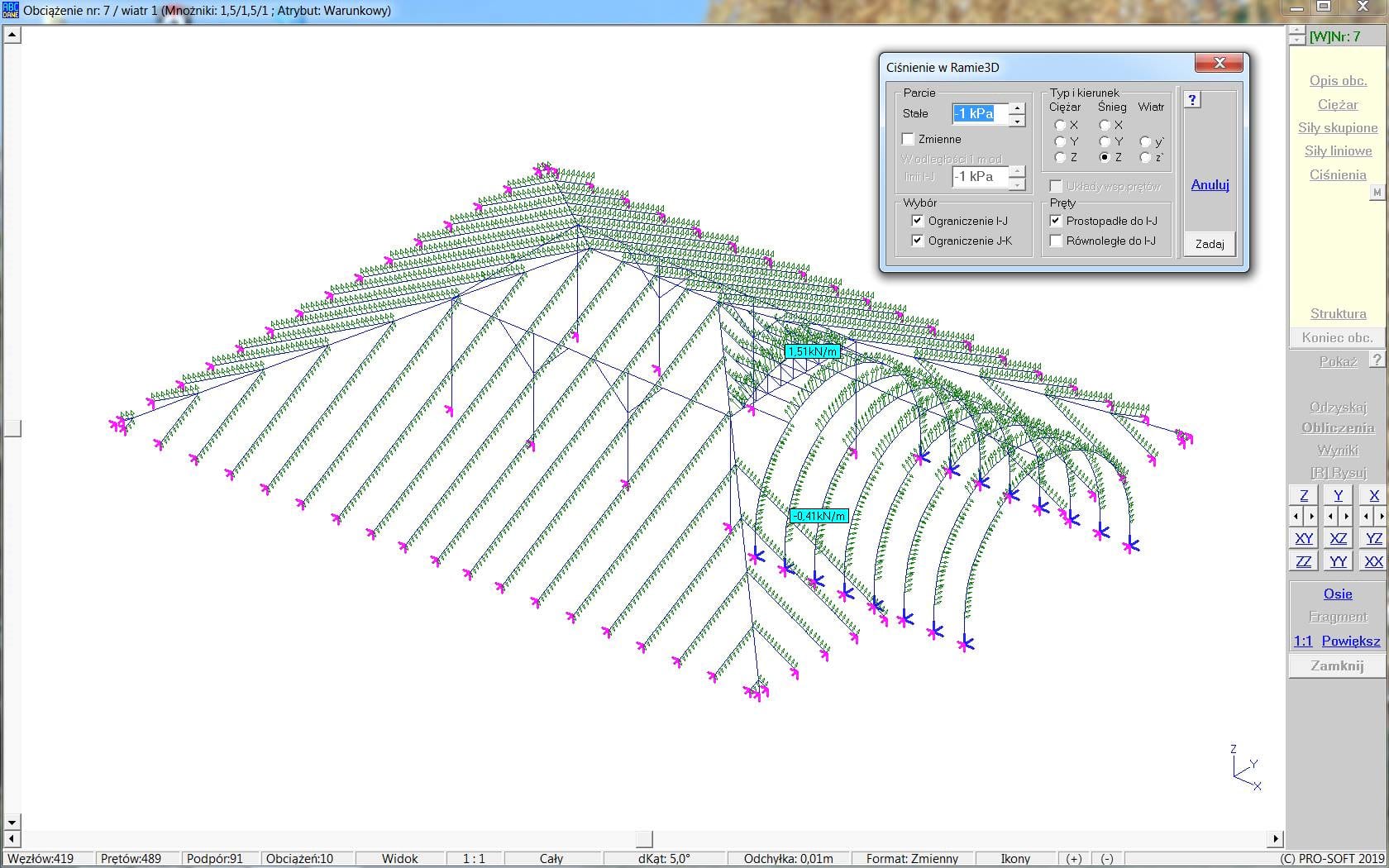Viewport: 1389px width, 868px height.
Task: Uncheck Ograniczenie I-J option
Action: [x=917, y=221]
